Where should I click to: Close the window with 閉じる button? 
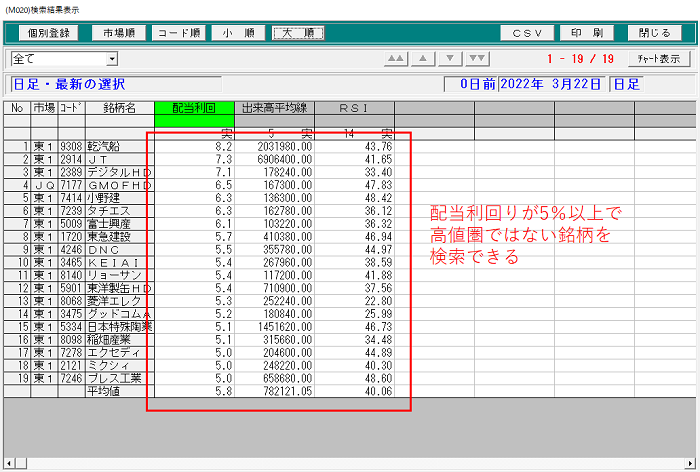[x=655, y=33]
